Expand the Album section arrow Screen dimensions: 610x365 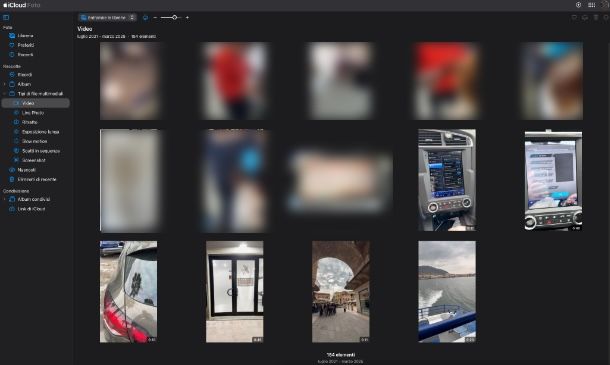pos(5,84)
